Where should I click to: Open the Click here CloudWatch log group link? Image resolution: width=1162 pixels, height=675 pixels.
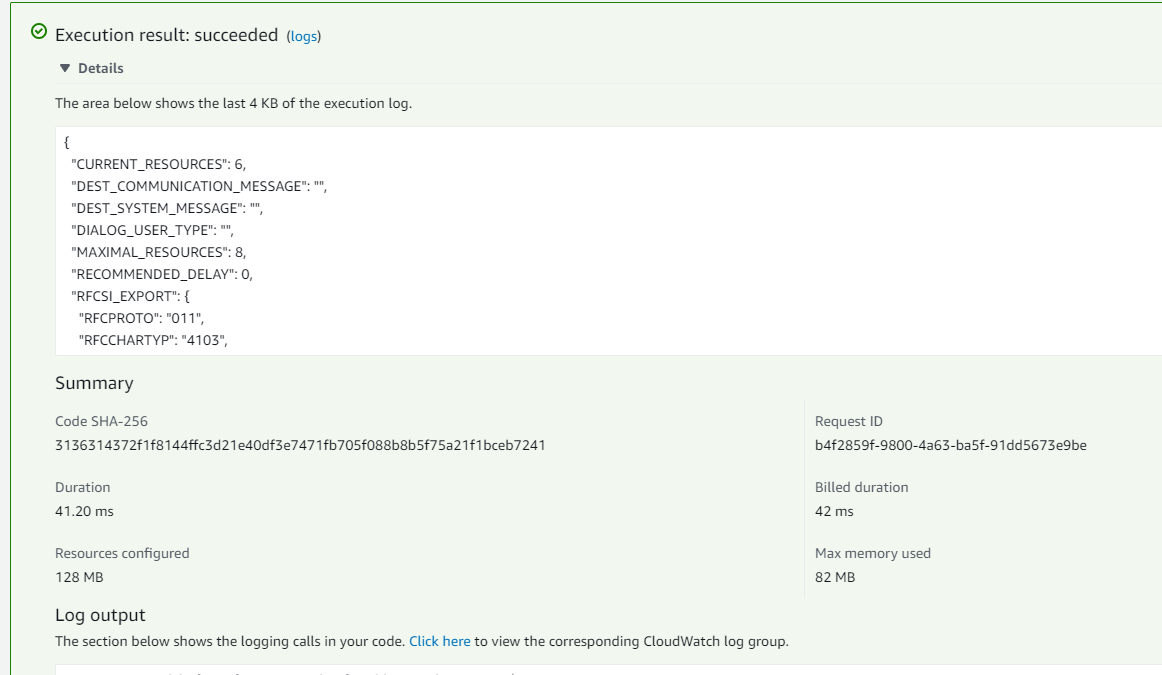(x=439, y=642)
